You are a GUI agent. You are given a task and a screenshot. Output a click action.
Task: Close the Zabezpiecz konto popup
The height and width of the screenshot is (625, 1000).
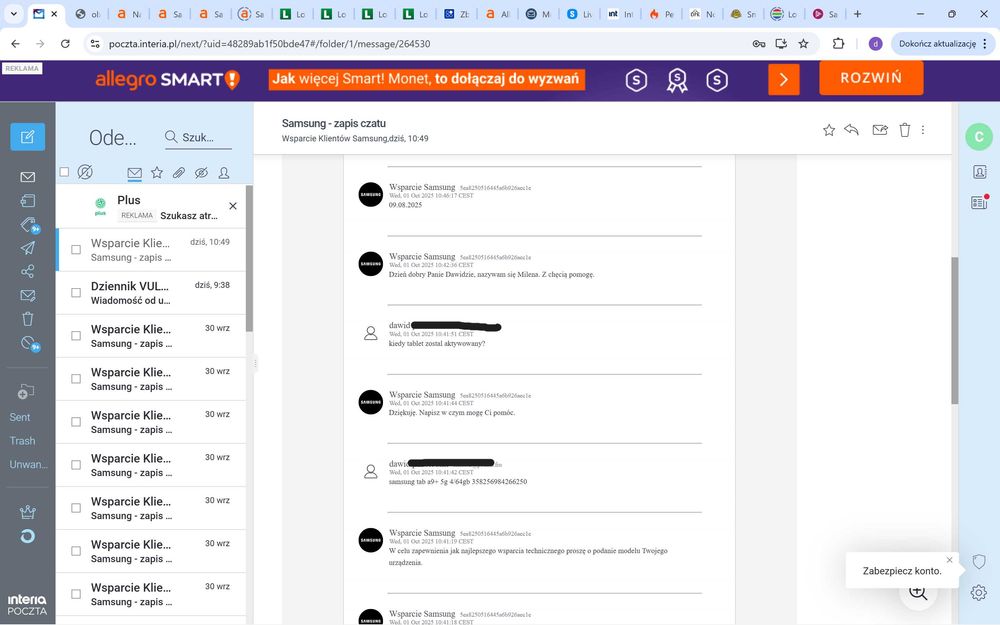950,560
